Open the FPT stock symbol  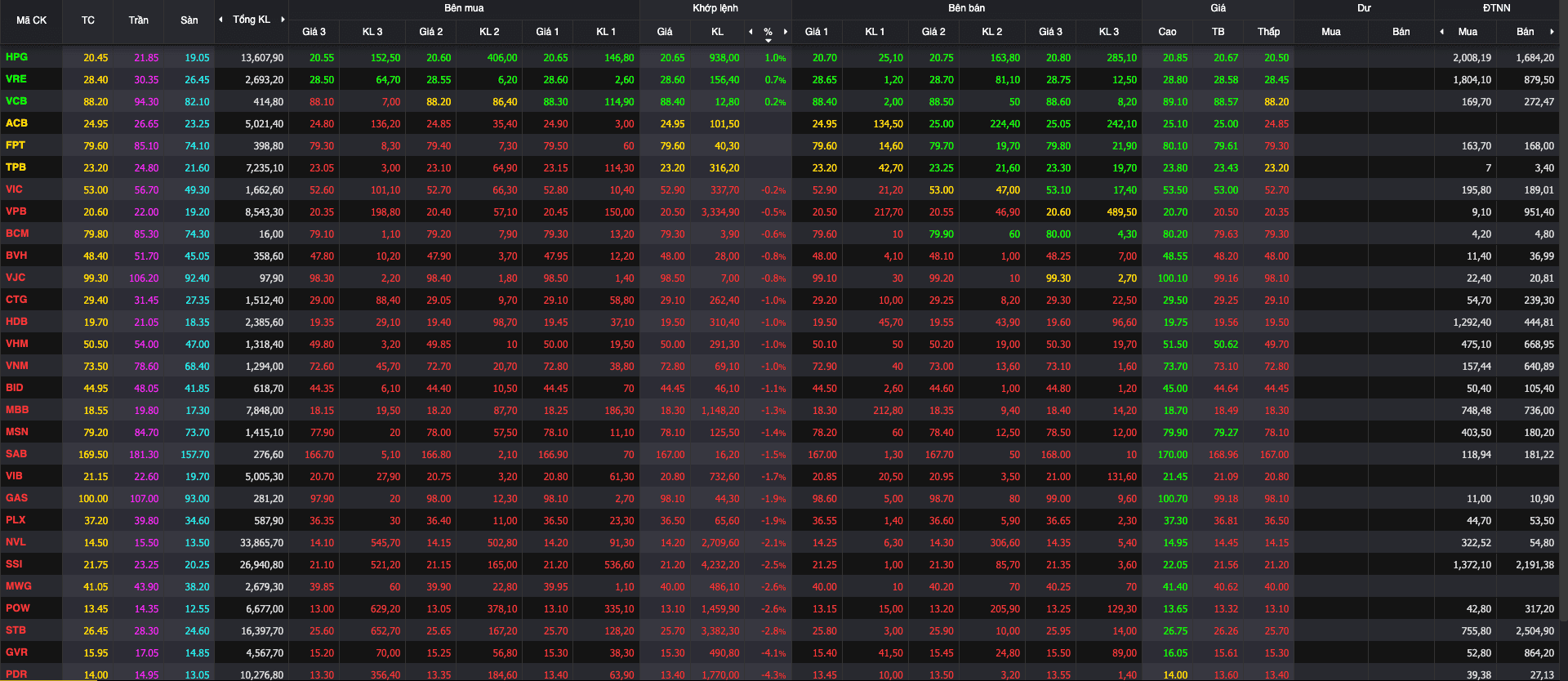(16, 145)
